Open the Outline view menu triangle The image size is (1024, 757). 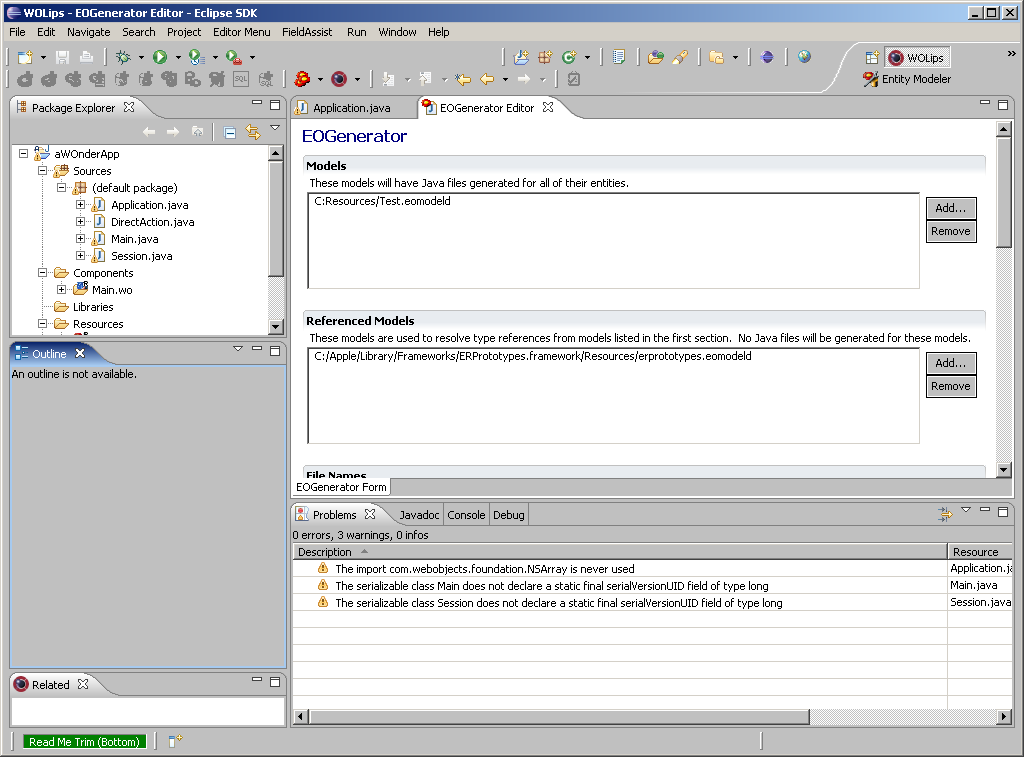[x=238, y=349]
